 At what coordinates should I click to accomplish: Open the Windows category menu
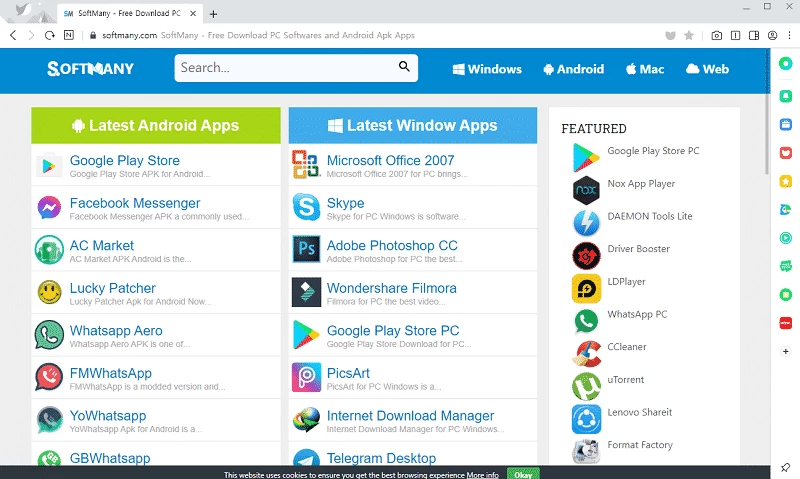(x=487, y=69)
